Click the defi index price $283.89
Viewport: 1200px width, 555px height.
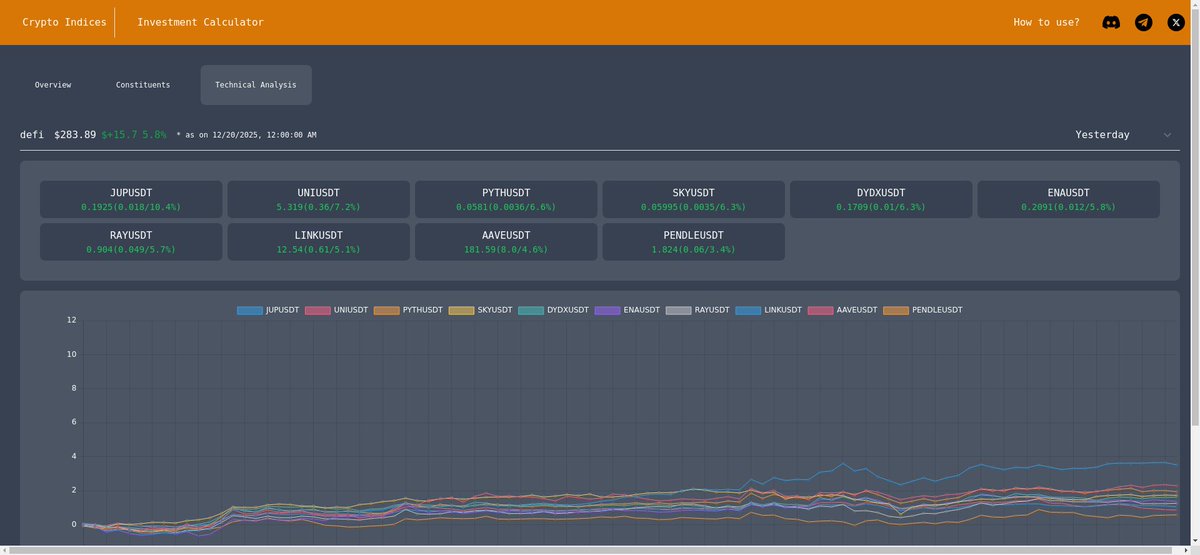(75, 135)
